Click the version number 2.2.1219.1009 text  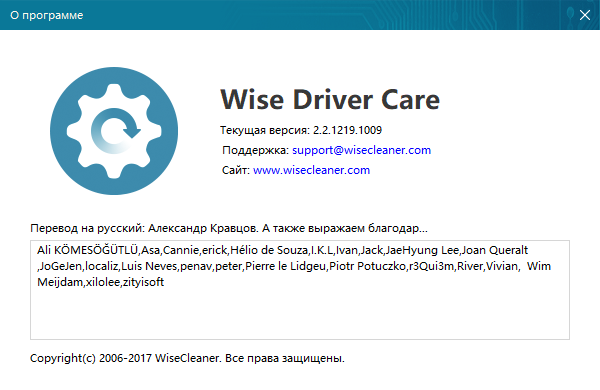(x=347, y=130)
